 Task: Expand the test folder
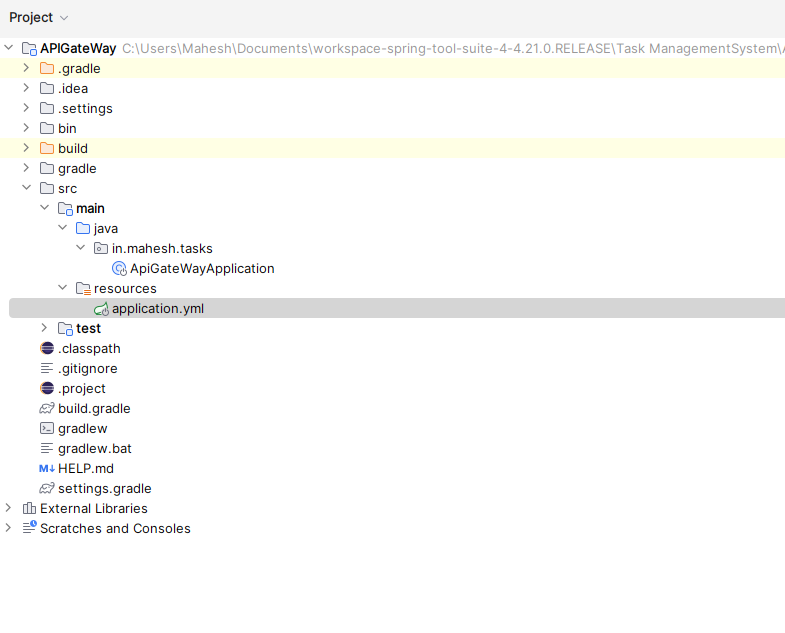click(45, 328)
